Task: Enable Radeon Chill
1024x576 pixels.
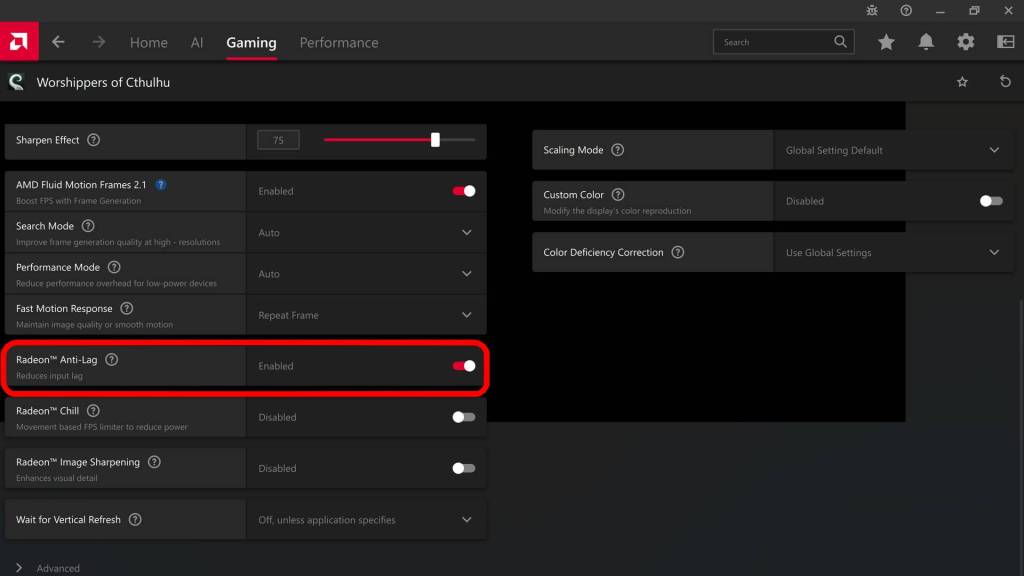Action: (x=462, y=417)
